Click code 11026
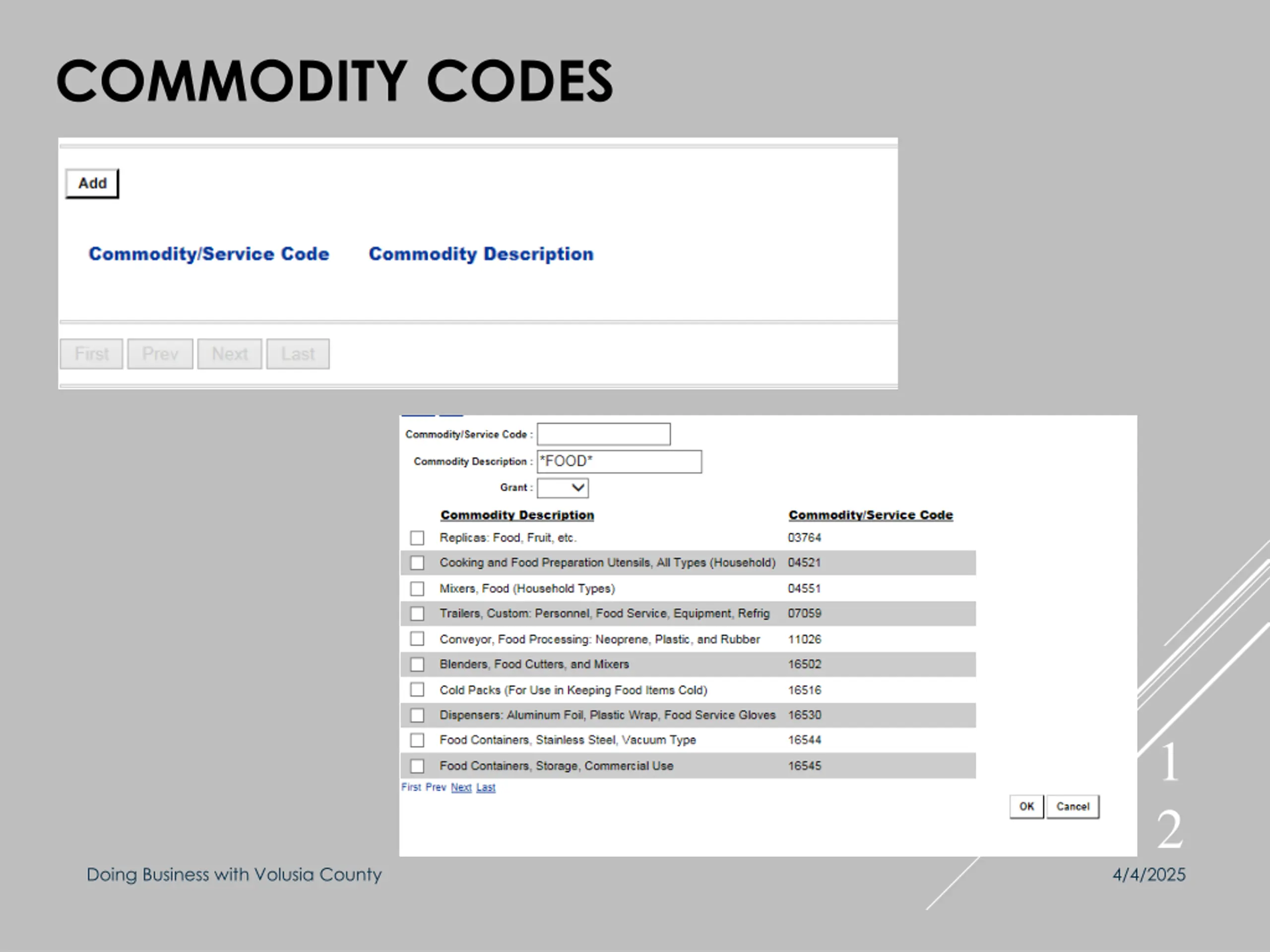This screenshot has width=1270, height=952. tap(804, 639)
